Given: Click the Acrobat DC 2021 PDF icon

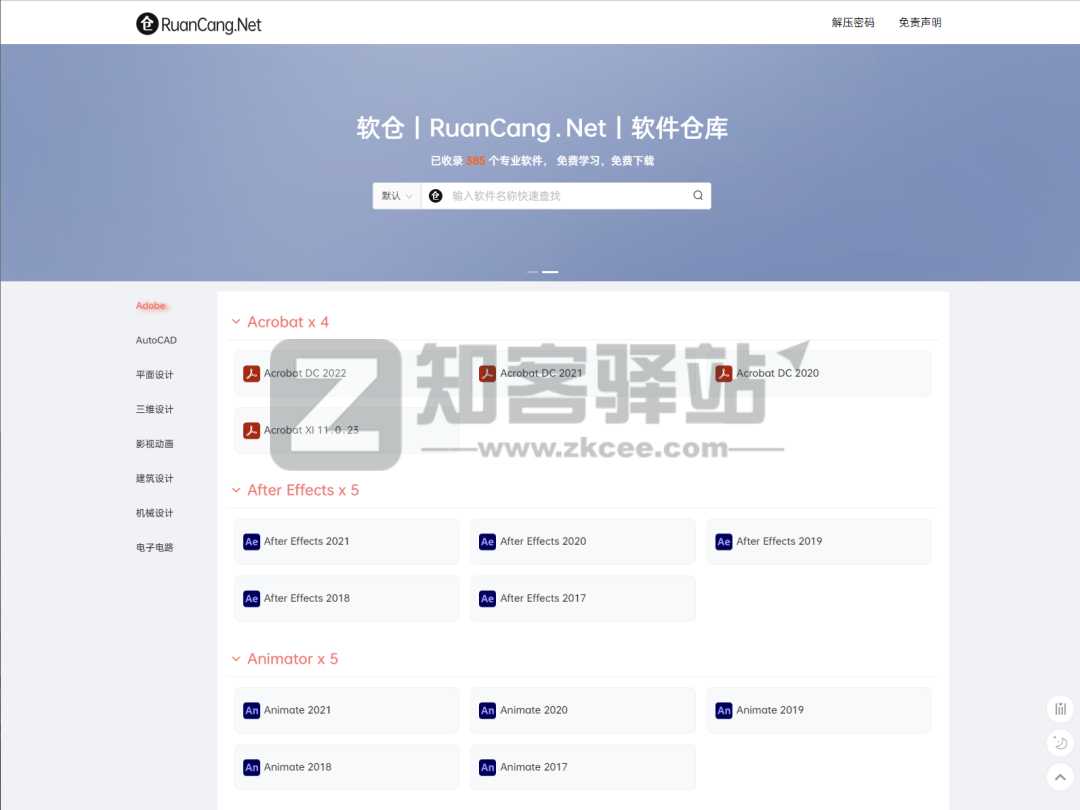Looking at the screenshot, I should (488, 374).
